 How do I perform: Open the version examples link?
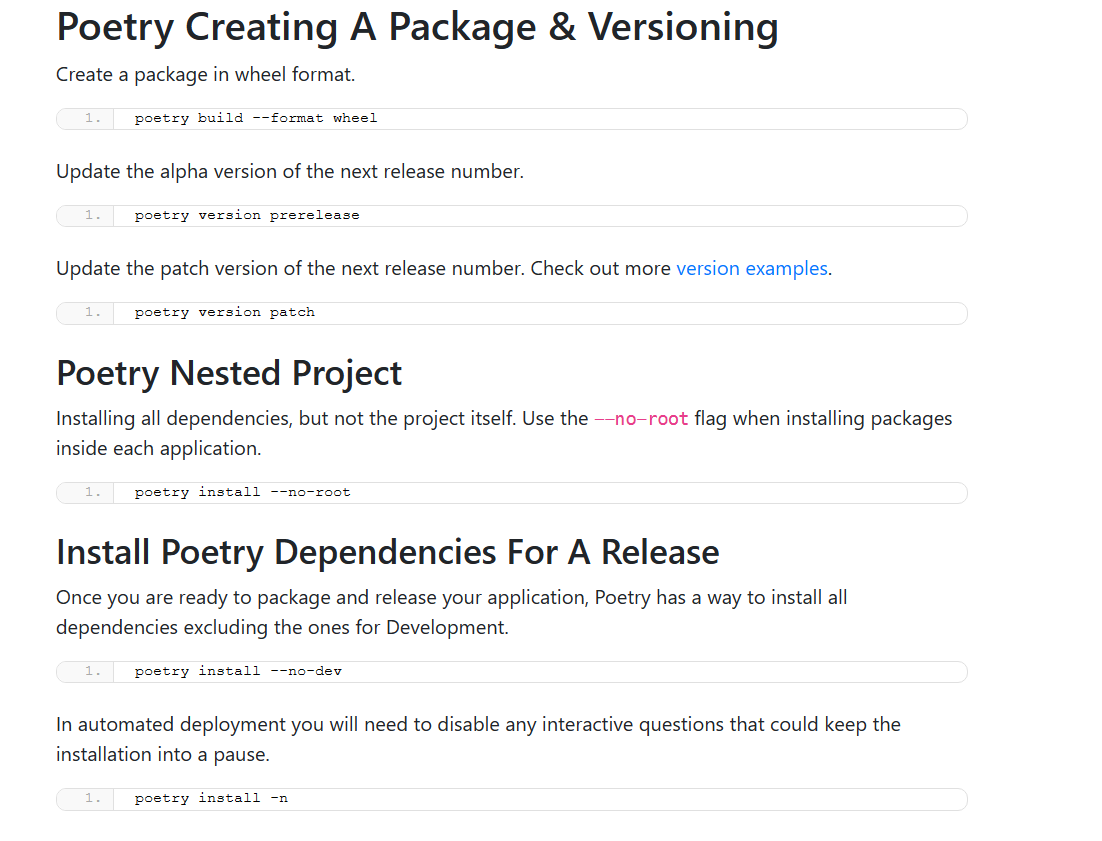point(751,268)
